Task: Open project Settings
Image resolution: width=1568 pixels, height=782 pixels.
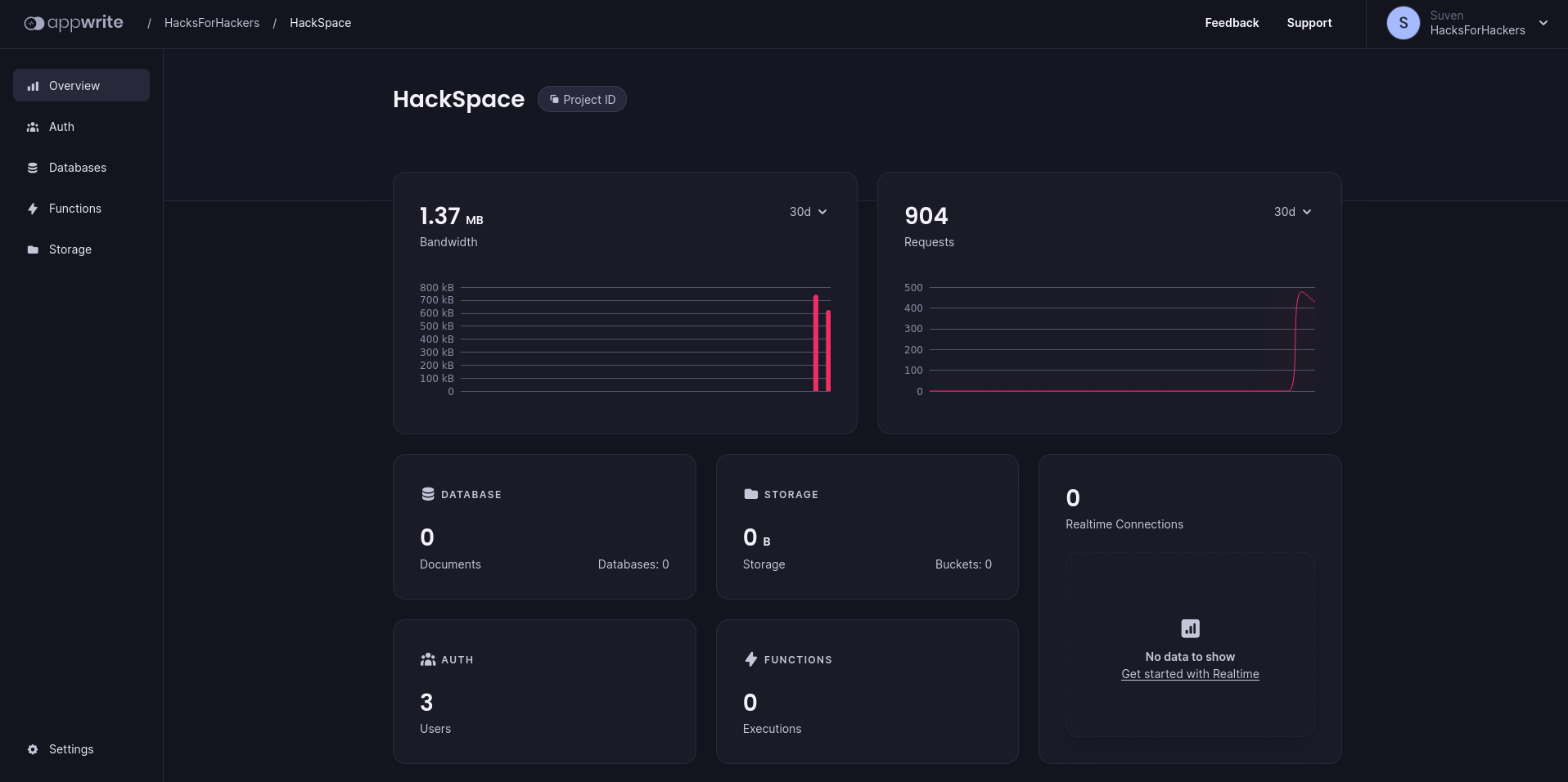Action: click(81, 749)
